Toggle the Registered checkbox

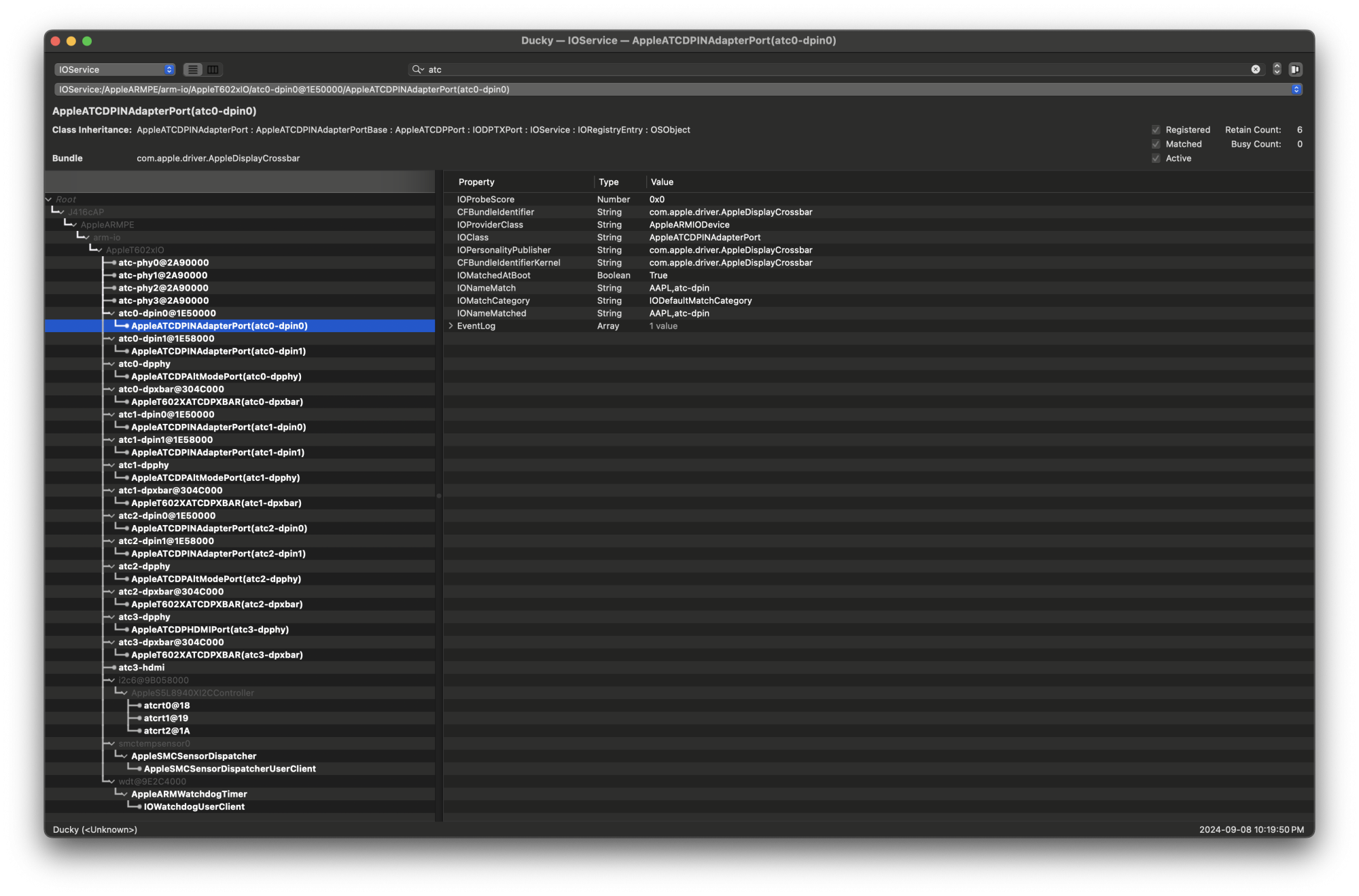click(x=1156, y=129)
